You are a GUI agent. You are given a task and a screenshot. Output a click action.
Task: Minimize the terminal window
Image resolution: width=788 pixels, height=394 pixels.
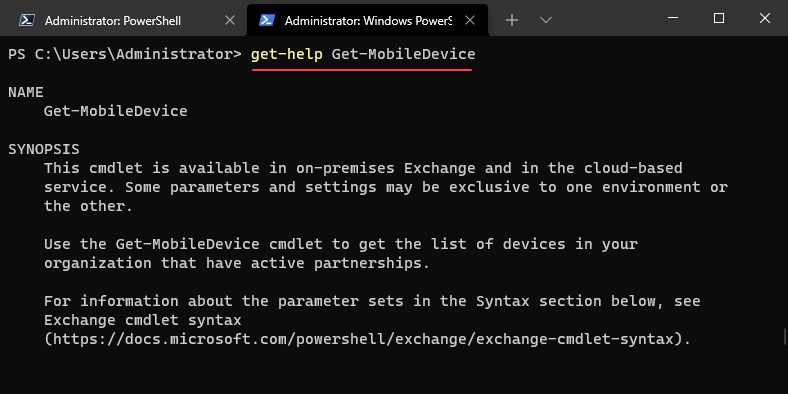(x=673, y=18)
